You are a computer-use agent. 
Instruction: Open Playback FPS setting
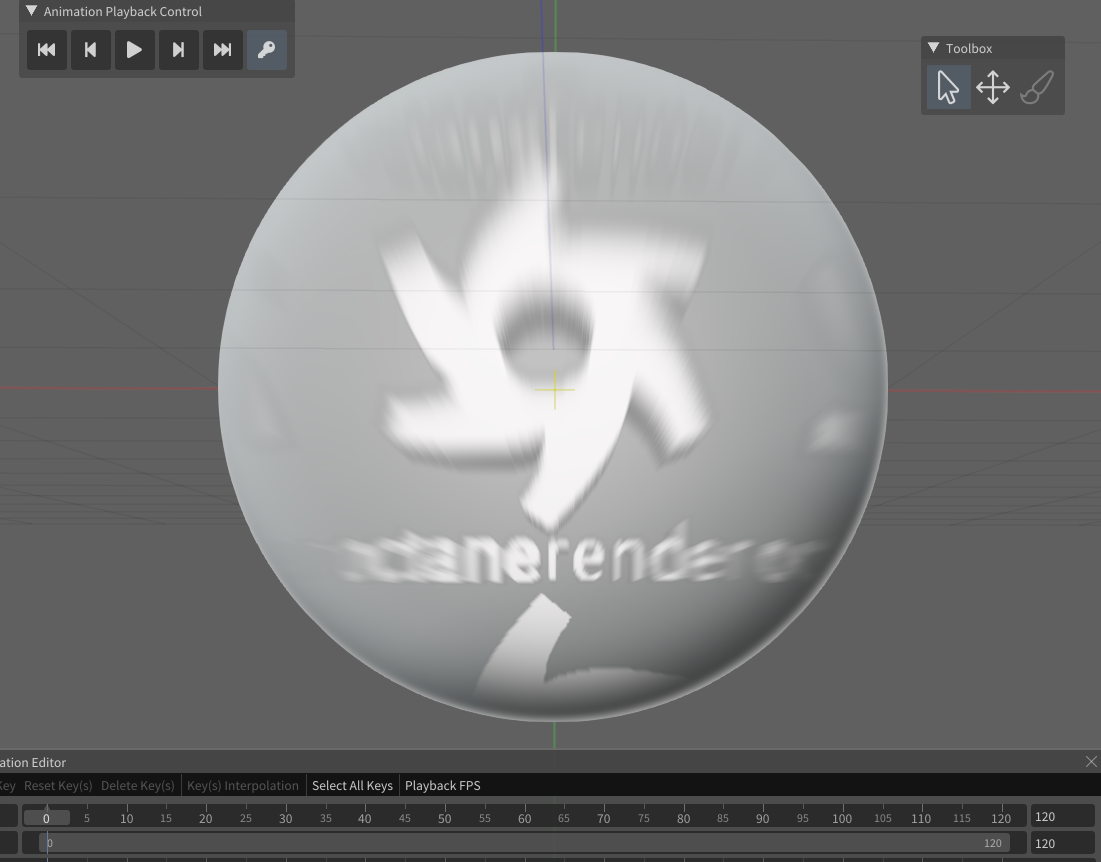(x=443, y=785)
